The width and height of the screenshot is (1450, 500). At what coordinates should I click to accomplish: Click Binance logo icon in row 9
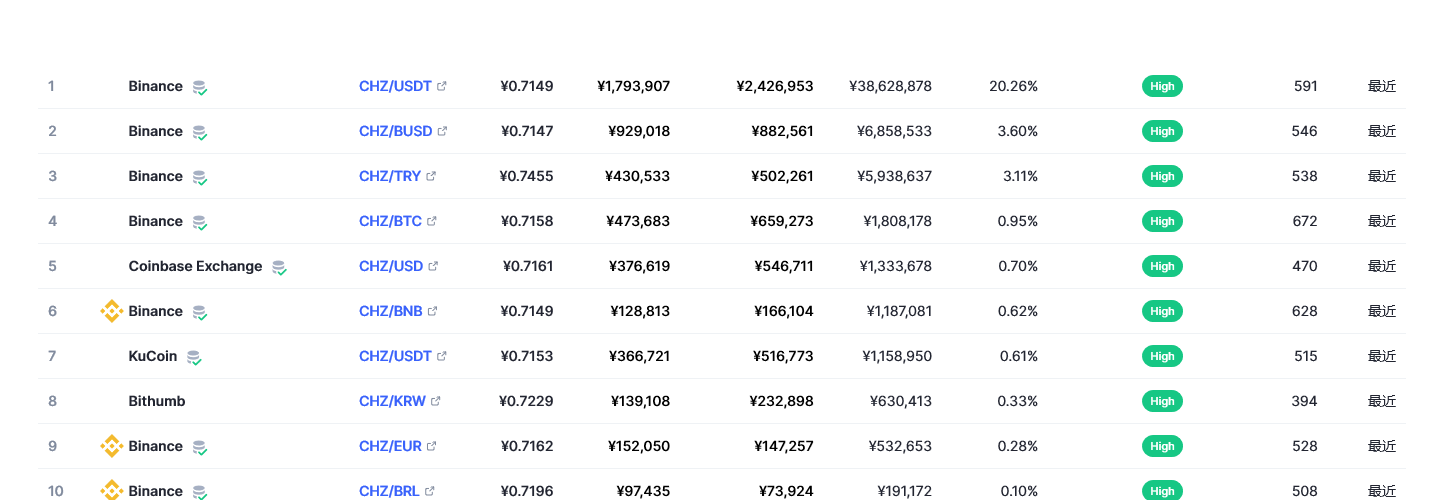click(112, 446)
